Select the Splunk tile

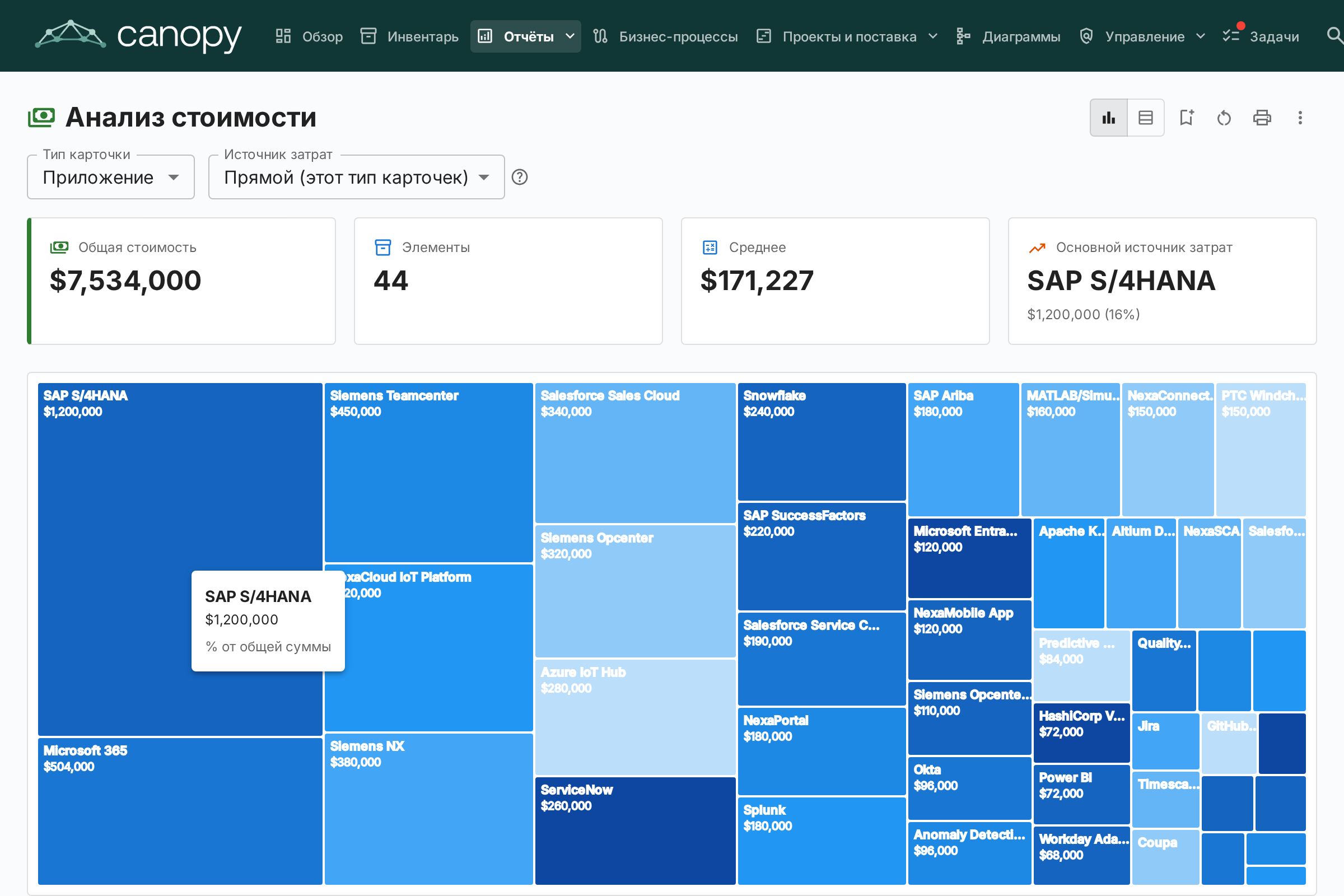click(x=822, y=841)
